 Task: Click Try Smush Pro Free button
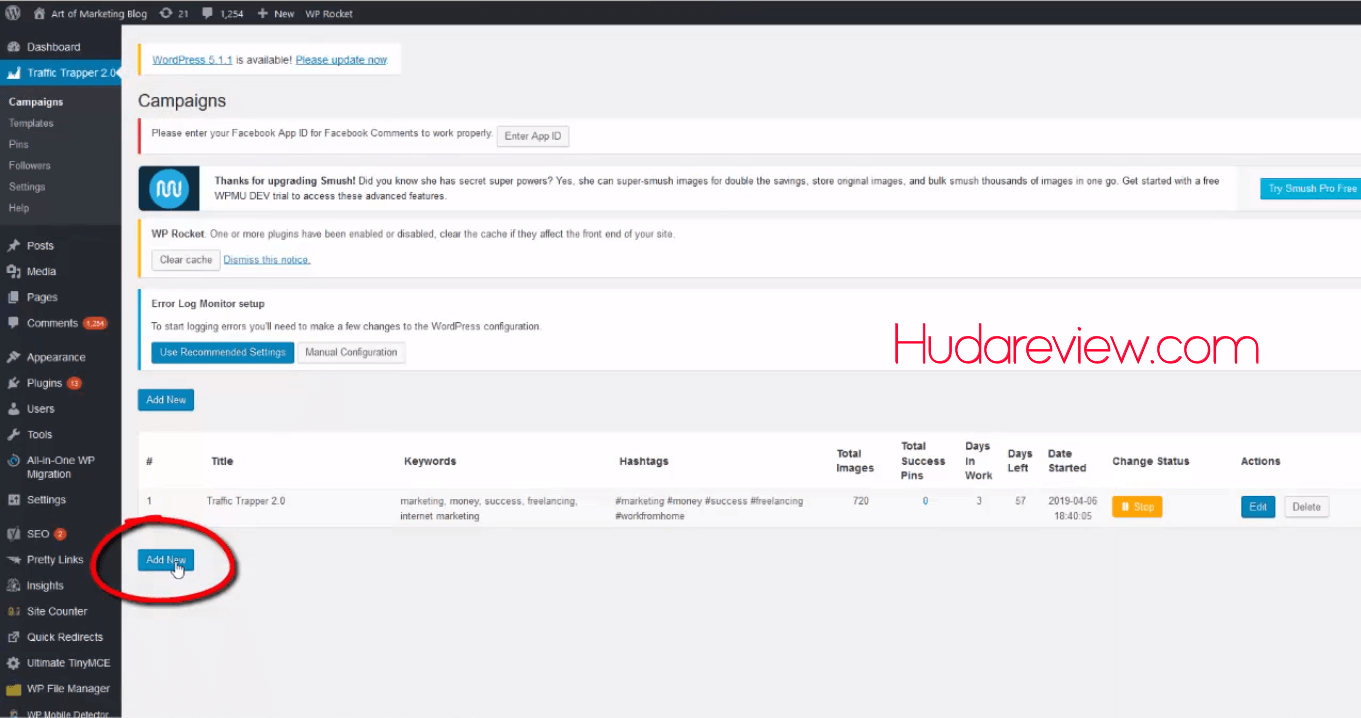tap(1313, 188)
